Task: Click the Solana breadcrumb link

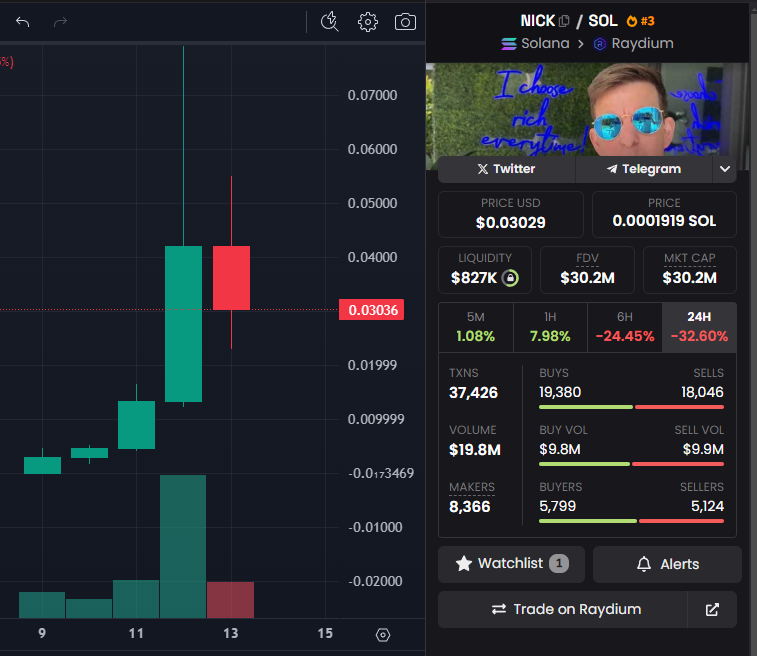Action: pos(545,43)
